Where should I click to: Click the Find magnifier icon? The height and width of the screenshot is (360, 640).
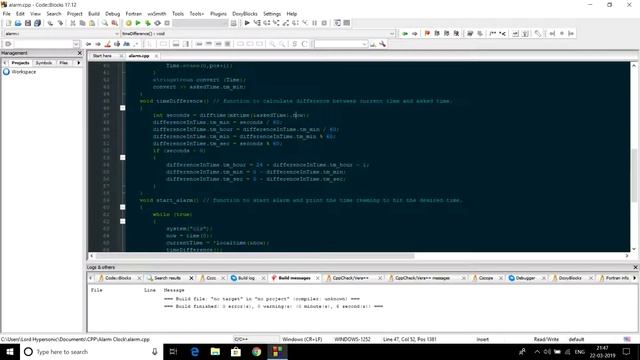coord(105,23)
